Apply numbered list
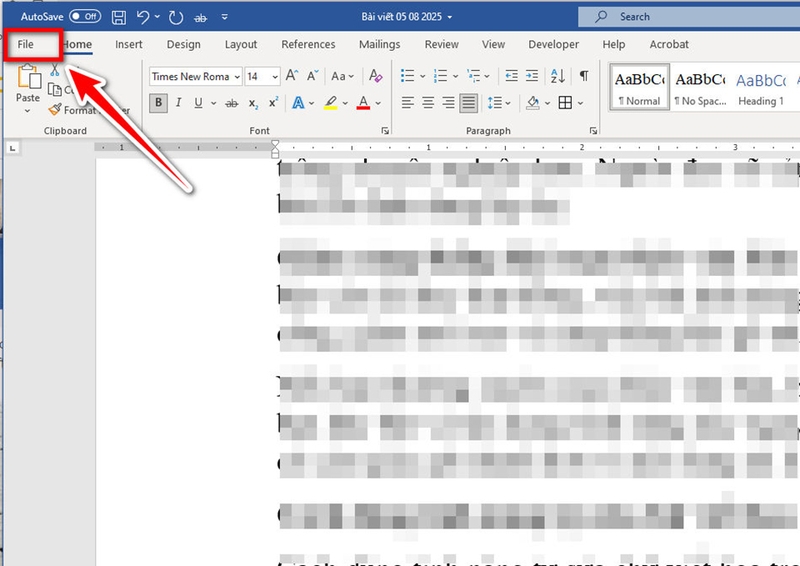800x566 pixels. pyautogui.click(x=440, y=76)
